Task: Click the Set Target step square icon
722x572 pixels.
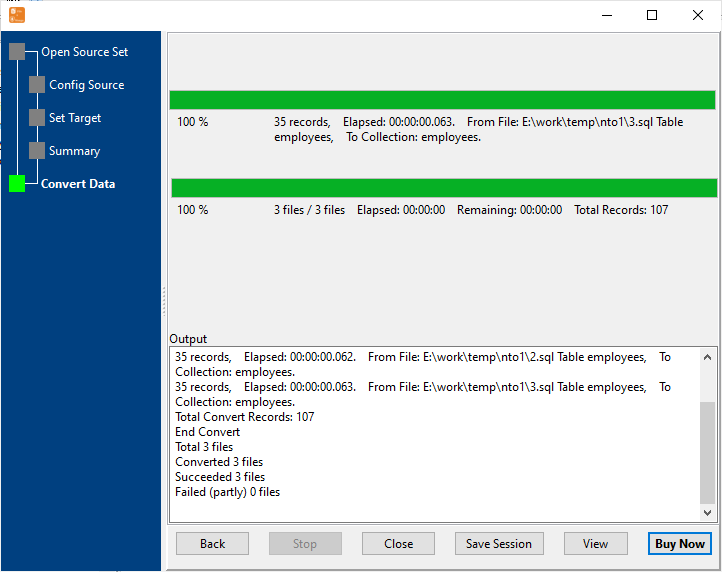Action: coord(37,118)
